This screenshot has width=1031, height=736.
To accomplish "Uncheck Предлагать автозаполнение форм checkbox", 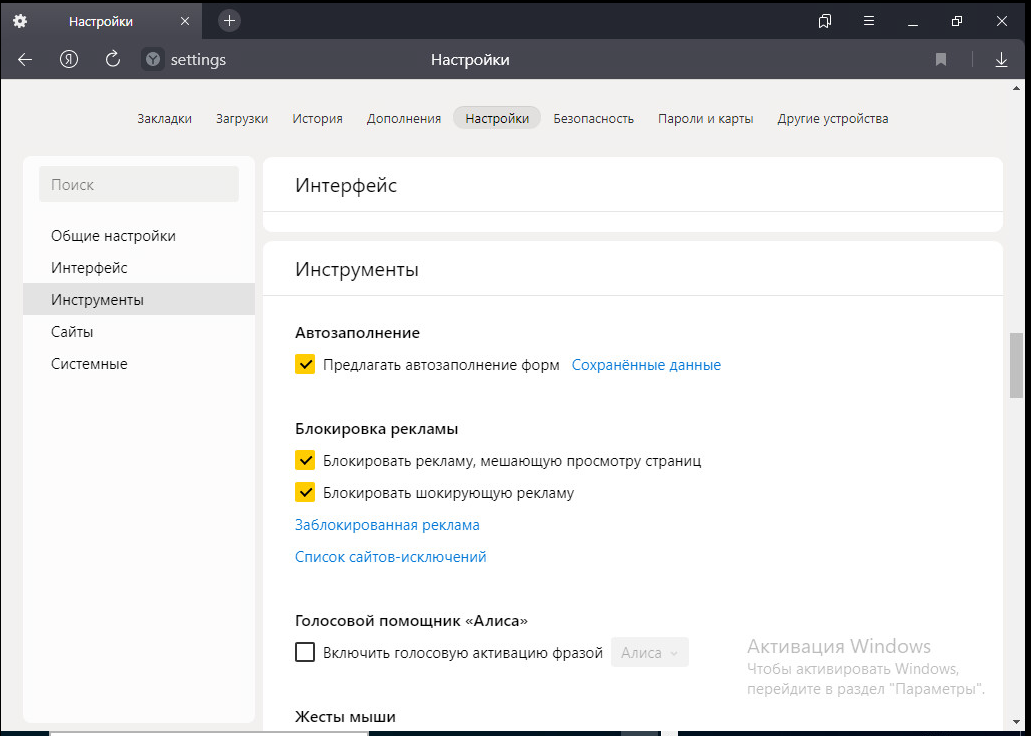I will pos(305,365).
